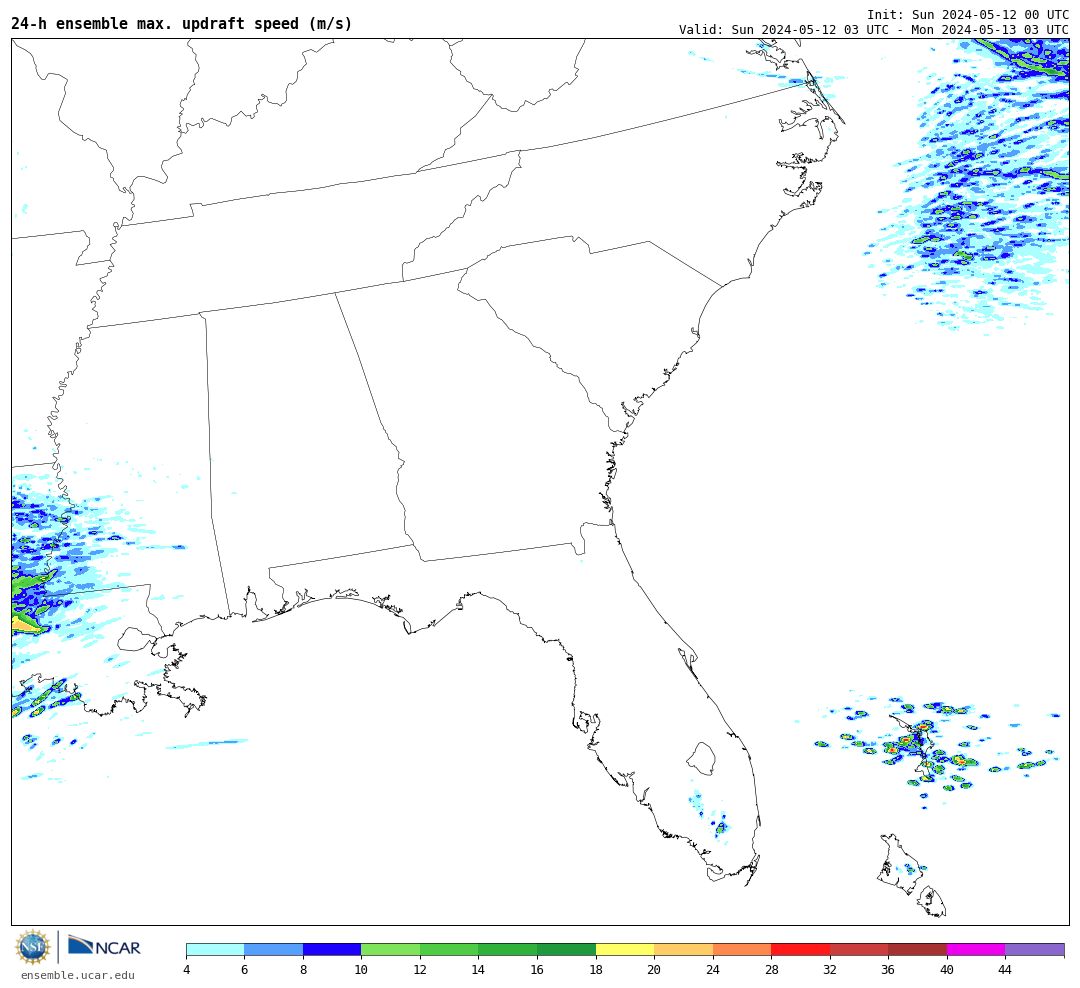Select the medium green 14-16 color swatch
This screenshot has width=1080, height=988.
click(508, 949)
